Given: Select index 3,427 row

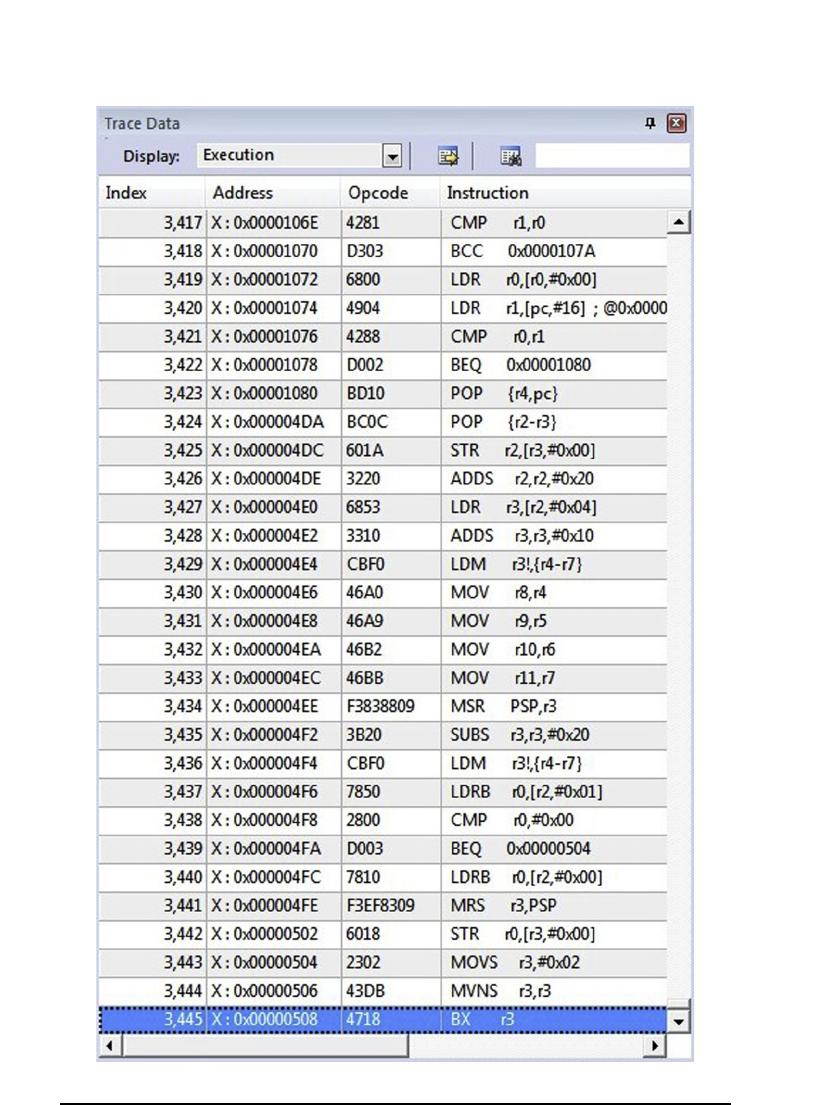Looking at the screenshot, I should (382, 507).
